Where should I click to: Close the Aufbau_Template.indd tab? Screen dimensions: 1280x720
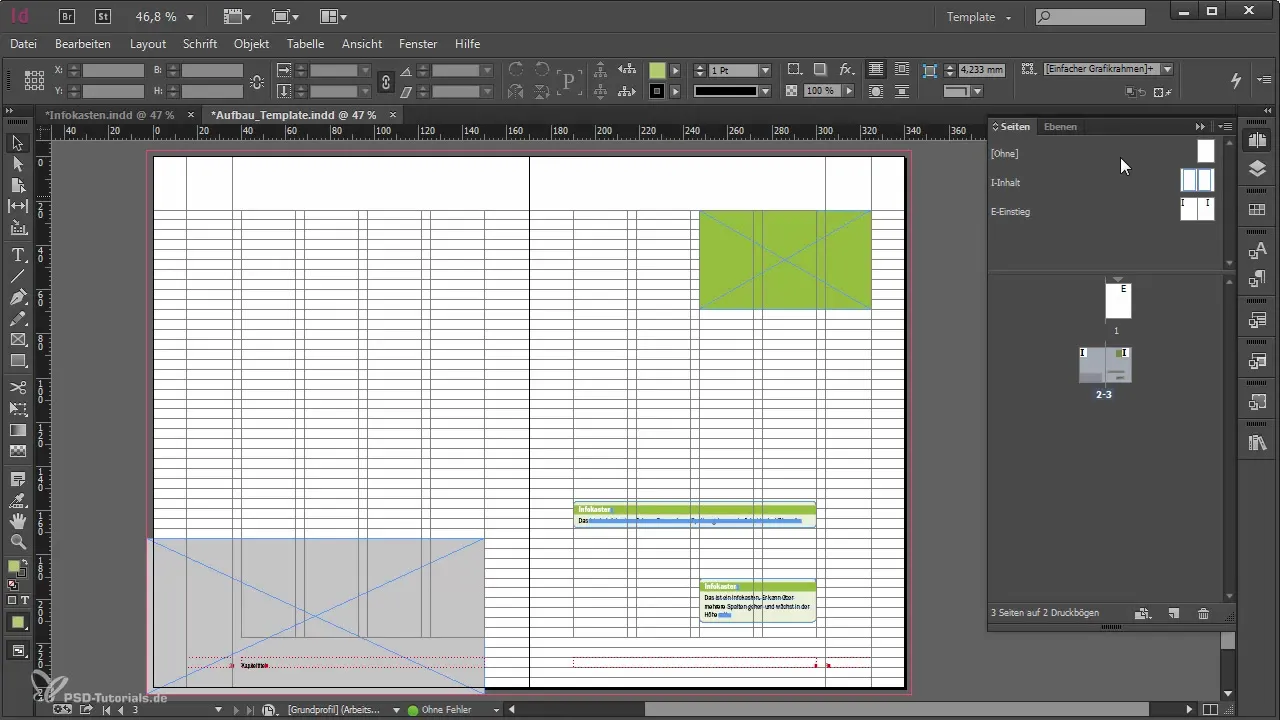(393, 115)
